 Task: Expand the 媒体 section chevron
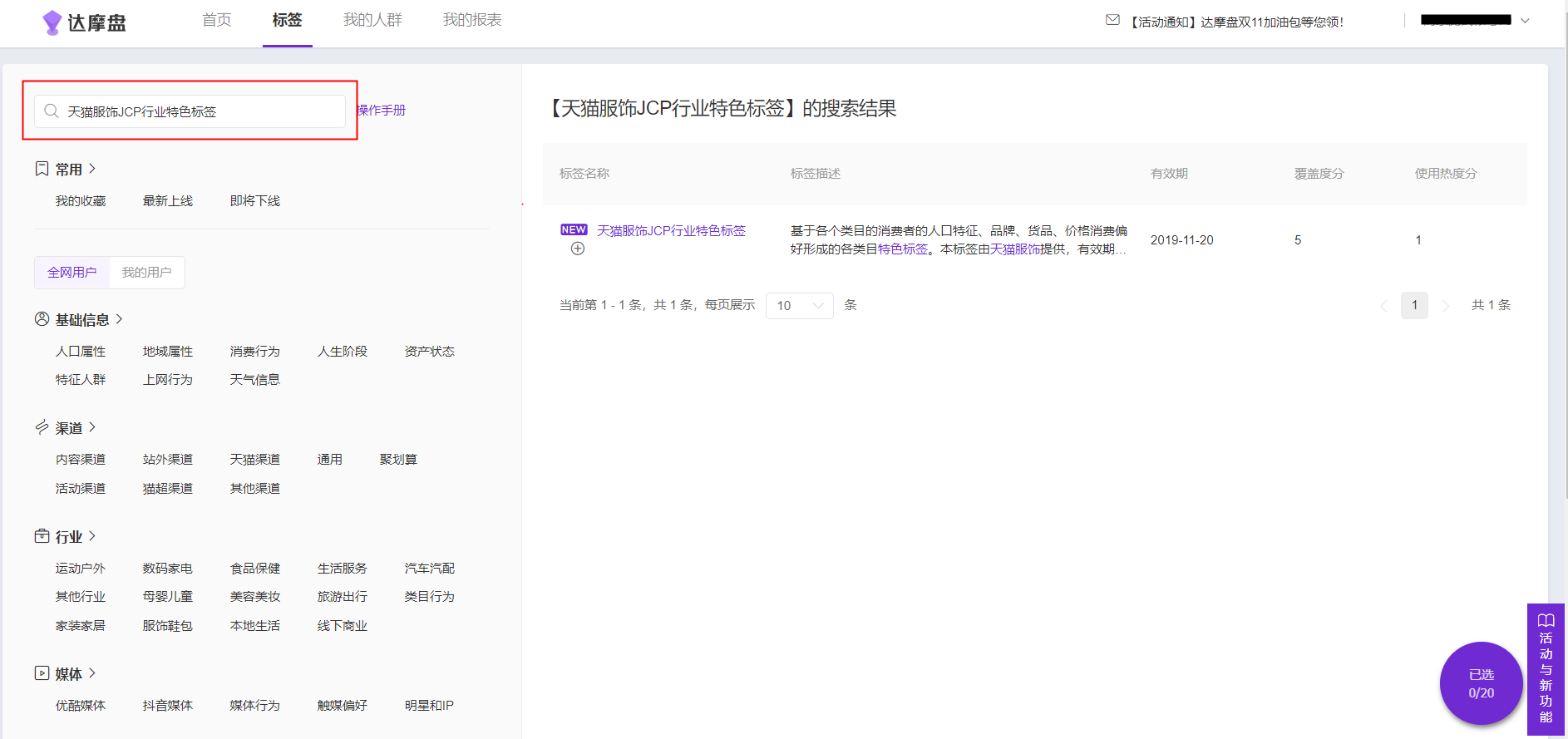92,673
